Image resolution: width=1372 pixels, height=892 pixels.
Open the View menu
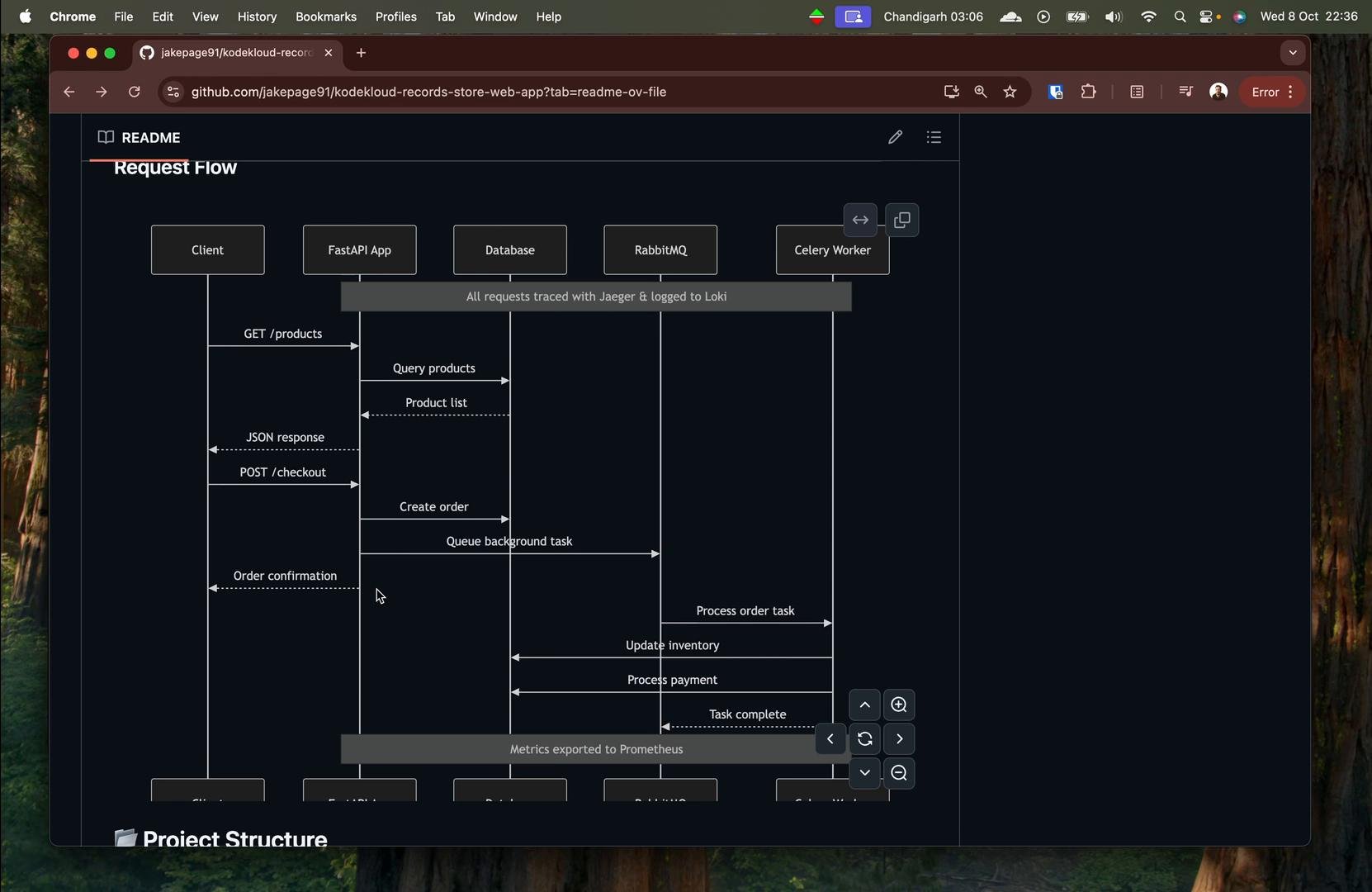click(205, 17)
